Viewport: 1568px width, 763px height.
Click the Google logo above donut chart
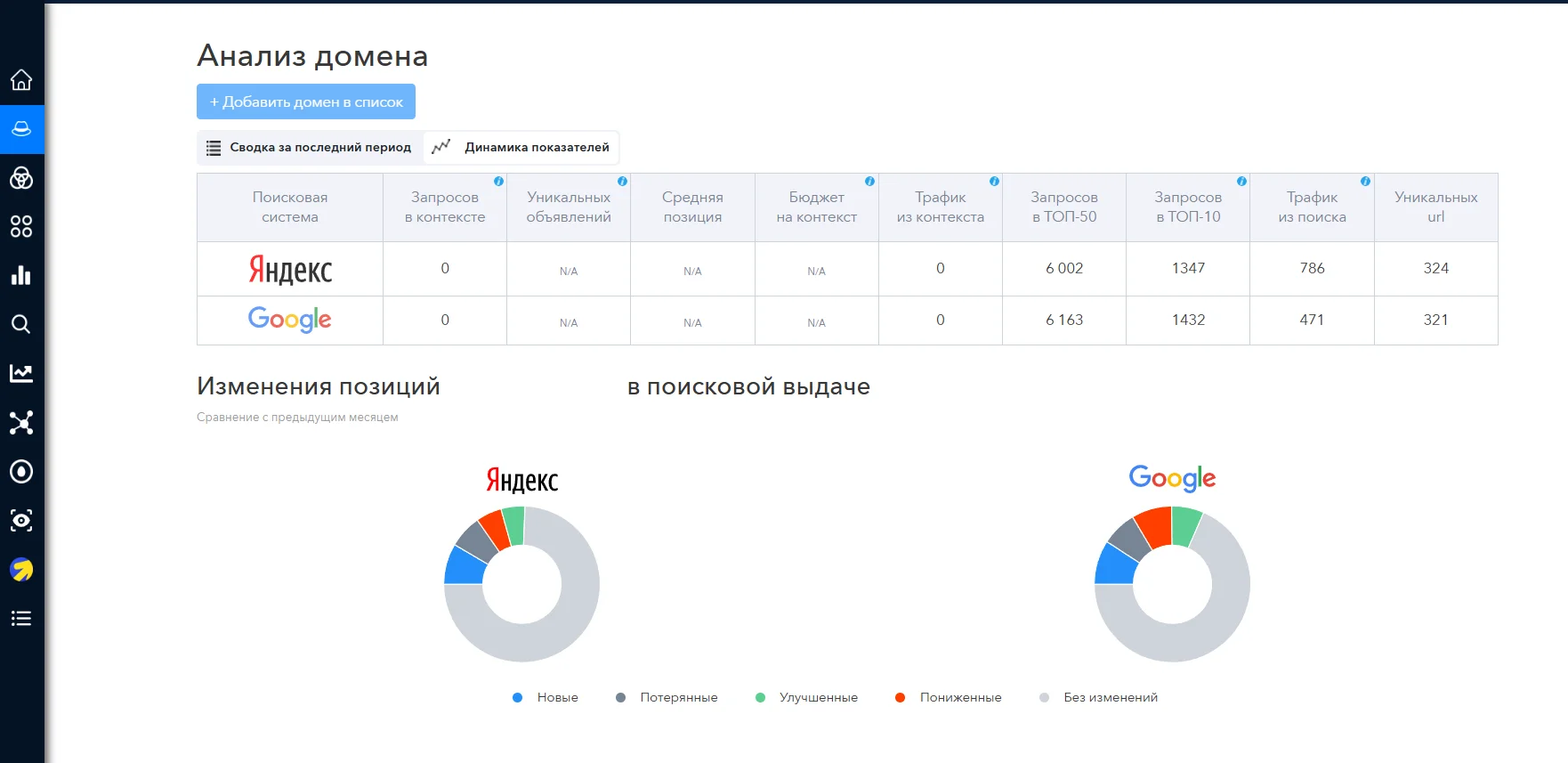[1172, 478]
